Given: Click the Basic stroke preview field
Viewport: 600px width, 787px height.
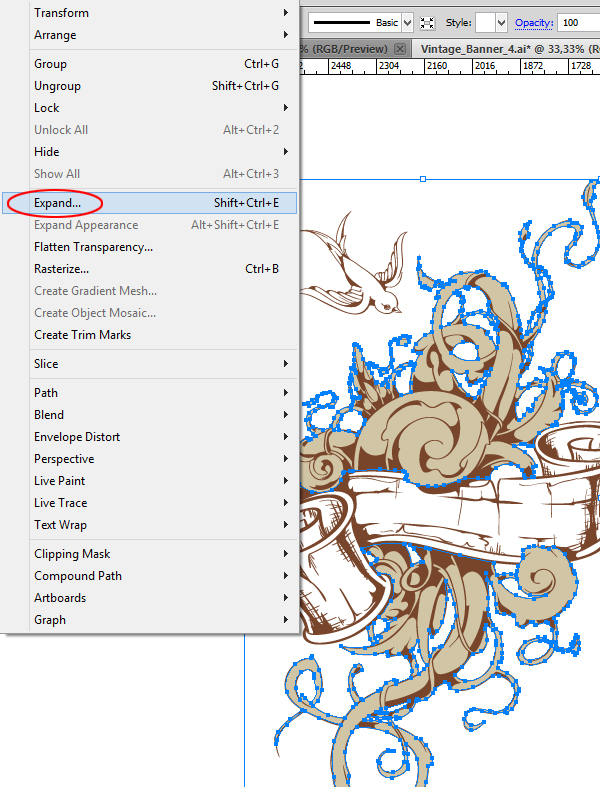Looking at the screenshot, I should tap(355, 23).
